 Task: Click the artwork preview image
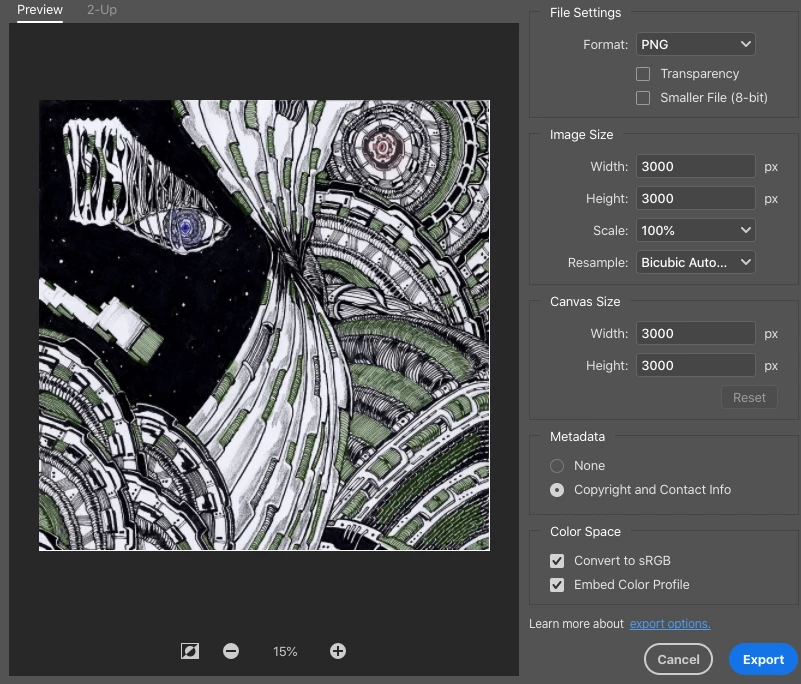pos(264,325)
